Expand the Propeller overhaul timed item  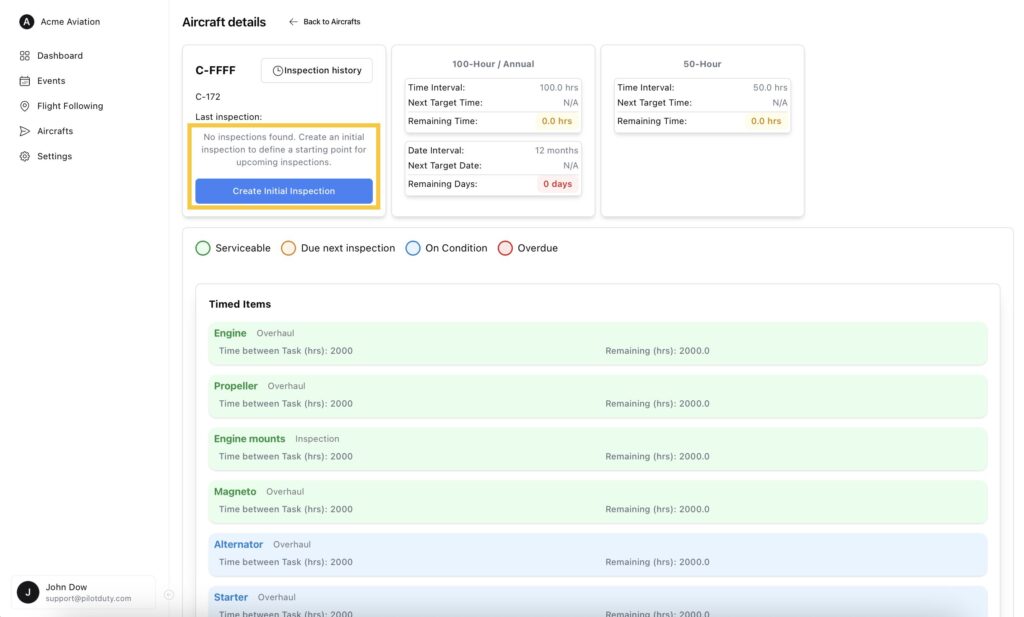[597, 395]
